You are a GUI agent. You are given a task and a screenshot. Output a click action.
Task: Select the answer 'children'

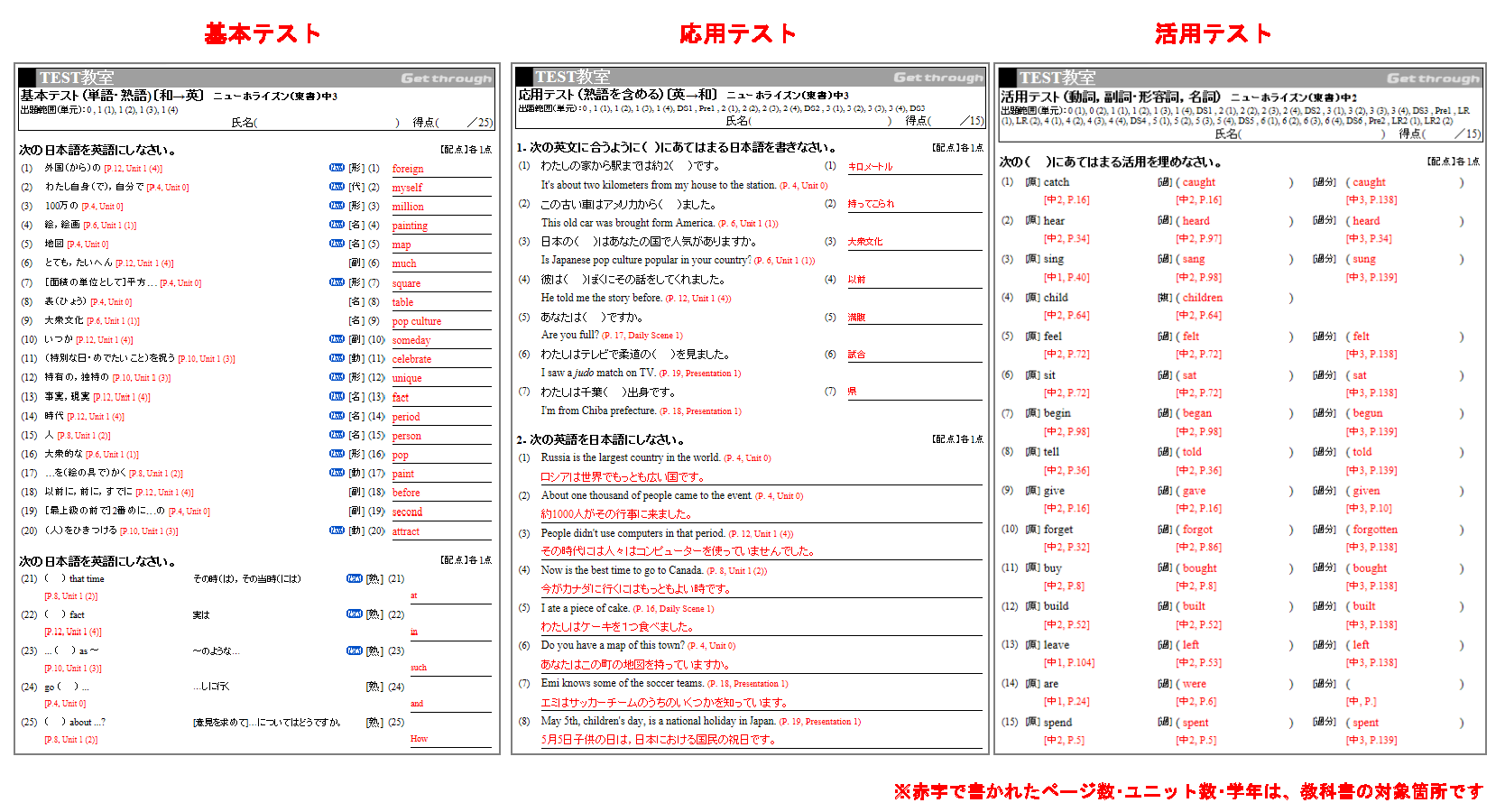pos(1203,298)
